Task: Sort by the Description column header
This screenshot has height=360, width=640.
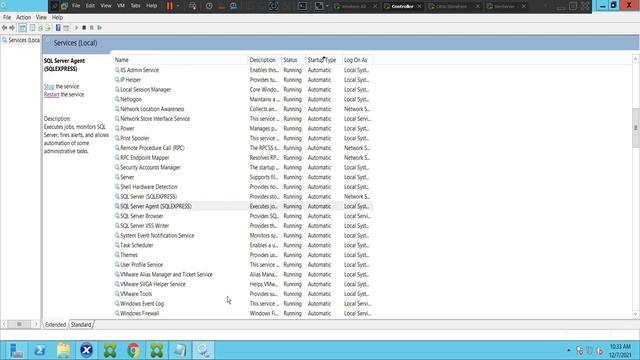Action: pyautogui.click(x=264, y=60)
